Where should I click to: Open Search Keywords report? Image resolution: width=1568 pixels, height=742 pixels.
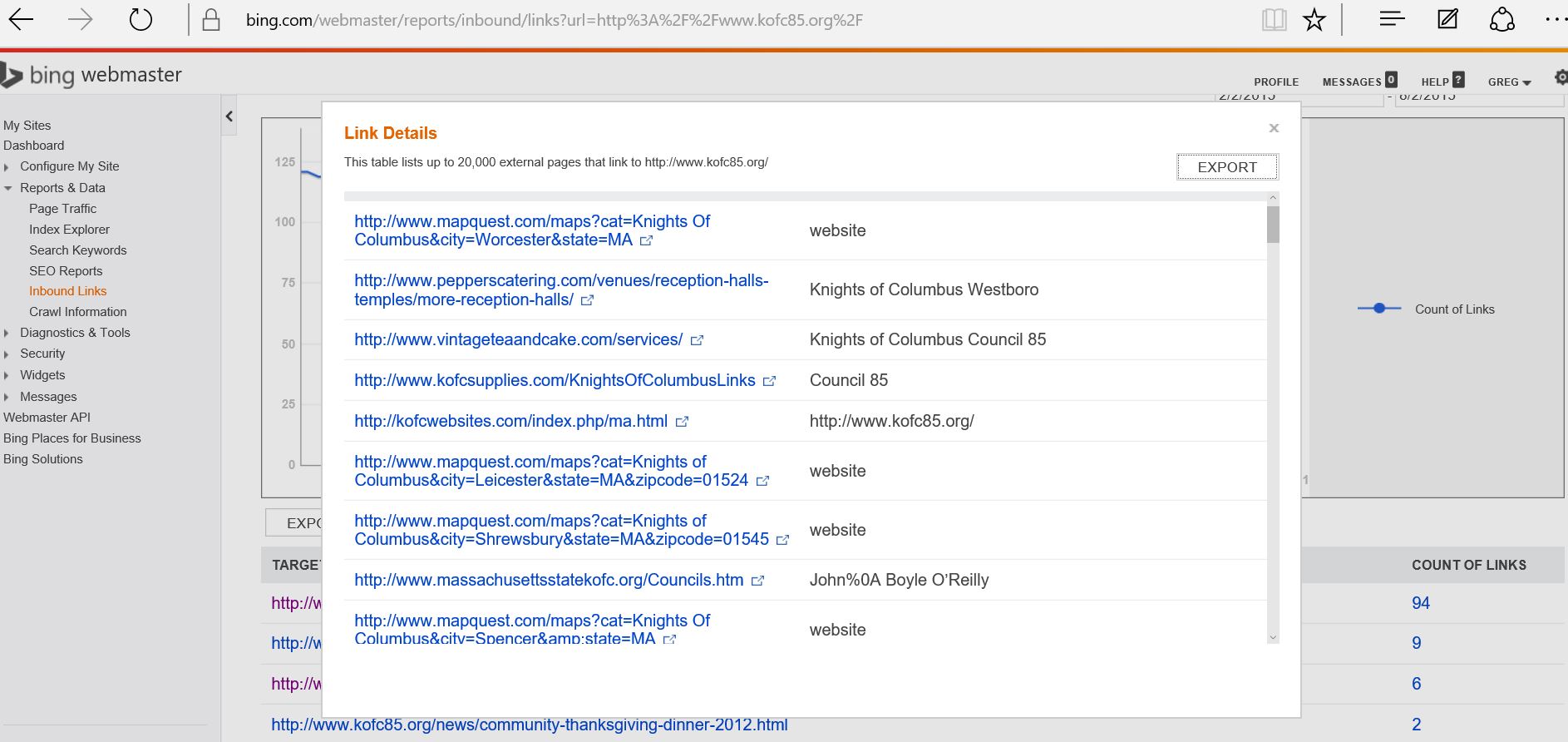tap(77, 250)
